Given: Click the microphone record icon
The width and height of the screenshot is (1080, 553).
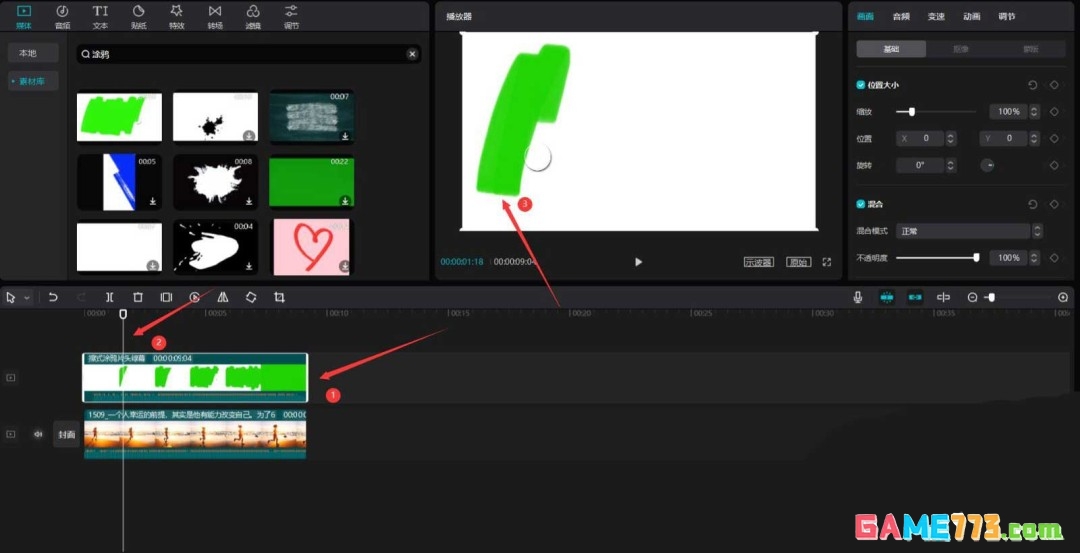Looking at the screenshot, I should 858,298.
